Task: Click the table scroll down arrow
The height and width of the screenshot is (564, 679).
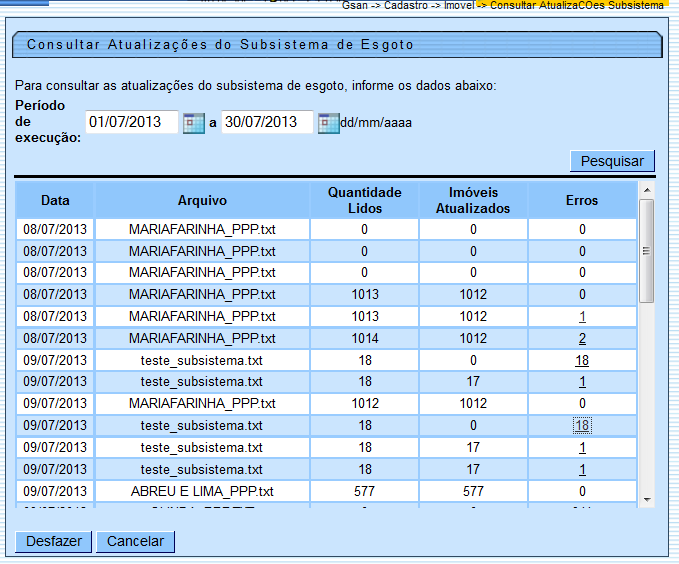Action: click(646, 498)
